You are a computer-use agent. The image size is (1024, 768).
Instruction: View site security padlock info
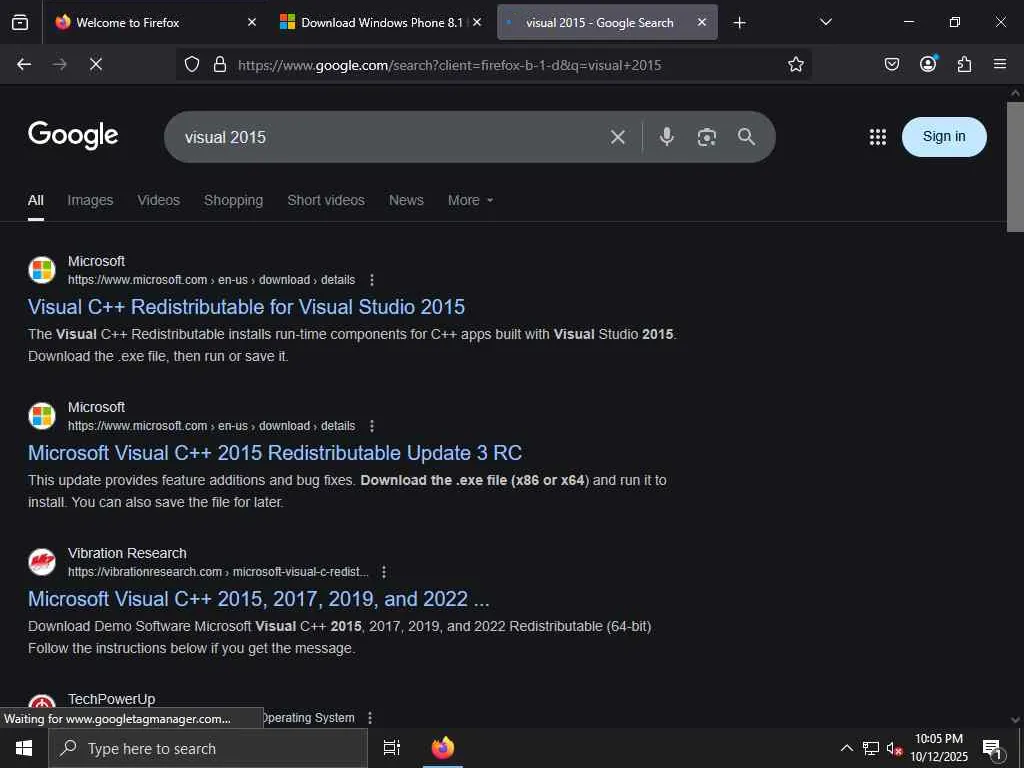point(220,64)
